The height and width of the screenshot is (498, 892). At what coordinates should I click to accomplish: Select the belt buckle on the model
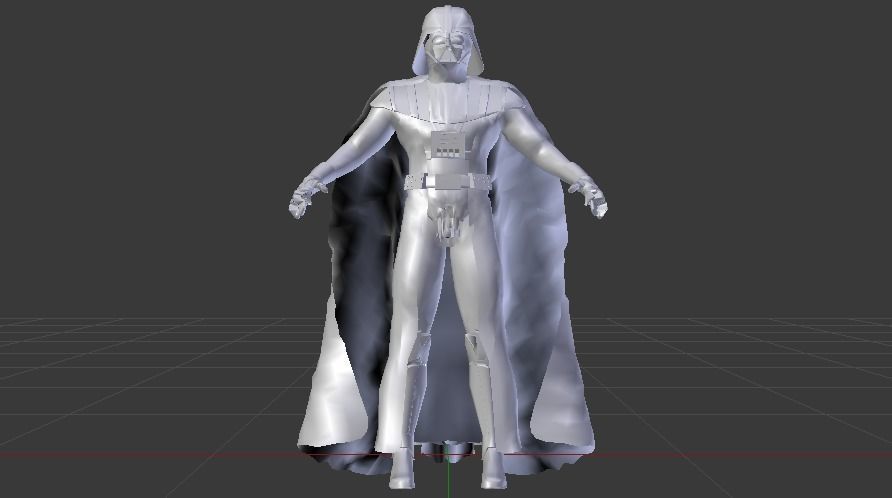tap(447, 182)
